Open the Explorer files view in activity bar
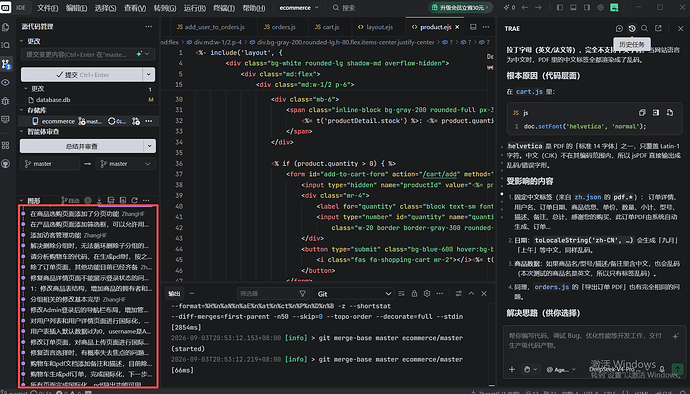 coord(6,27)
